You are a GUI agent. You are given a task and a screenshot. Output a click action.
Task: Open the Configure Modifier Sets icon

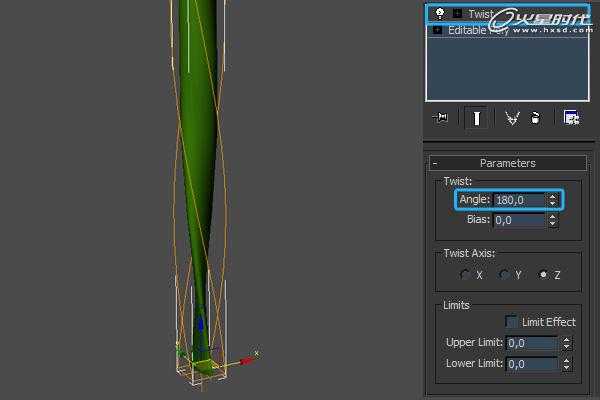coord(571,118)
